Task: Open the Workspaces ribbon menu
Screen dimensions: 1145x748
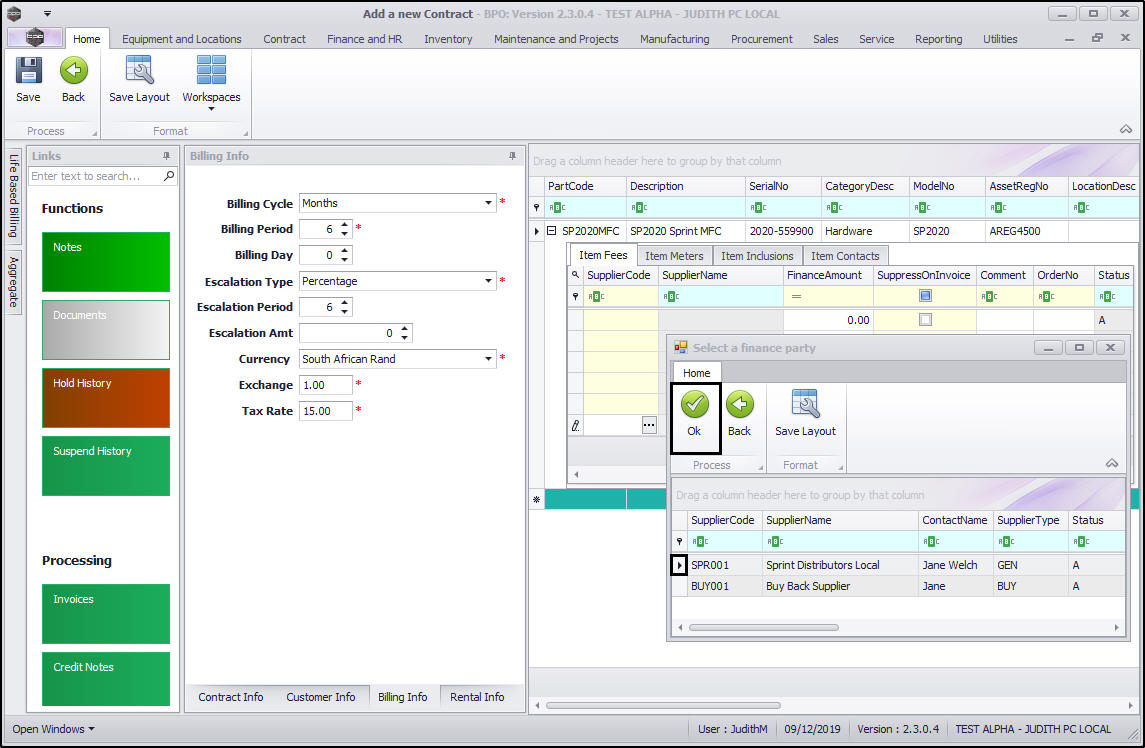Action: (x=211, y=80)
